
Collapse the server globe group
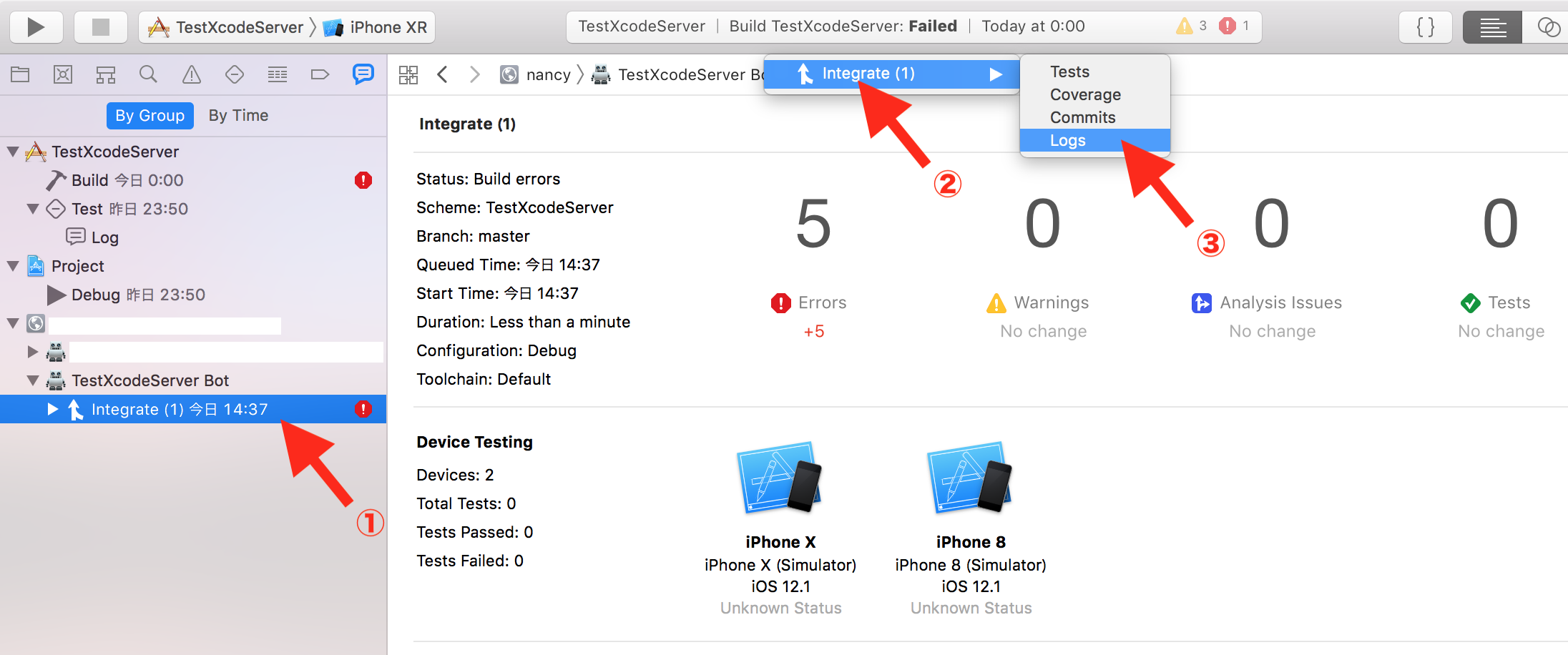coord(13,323)
